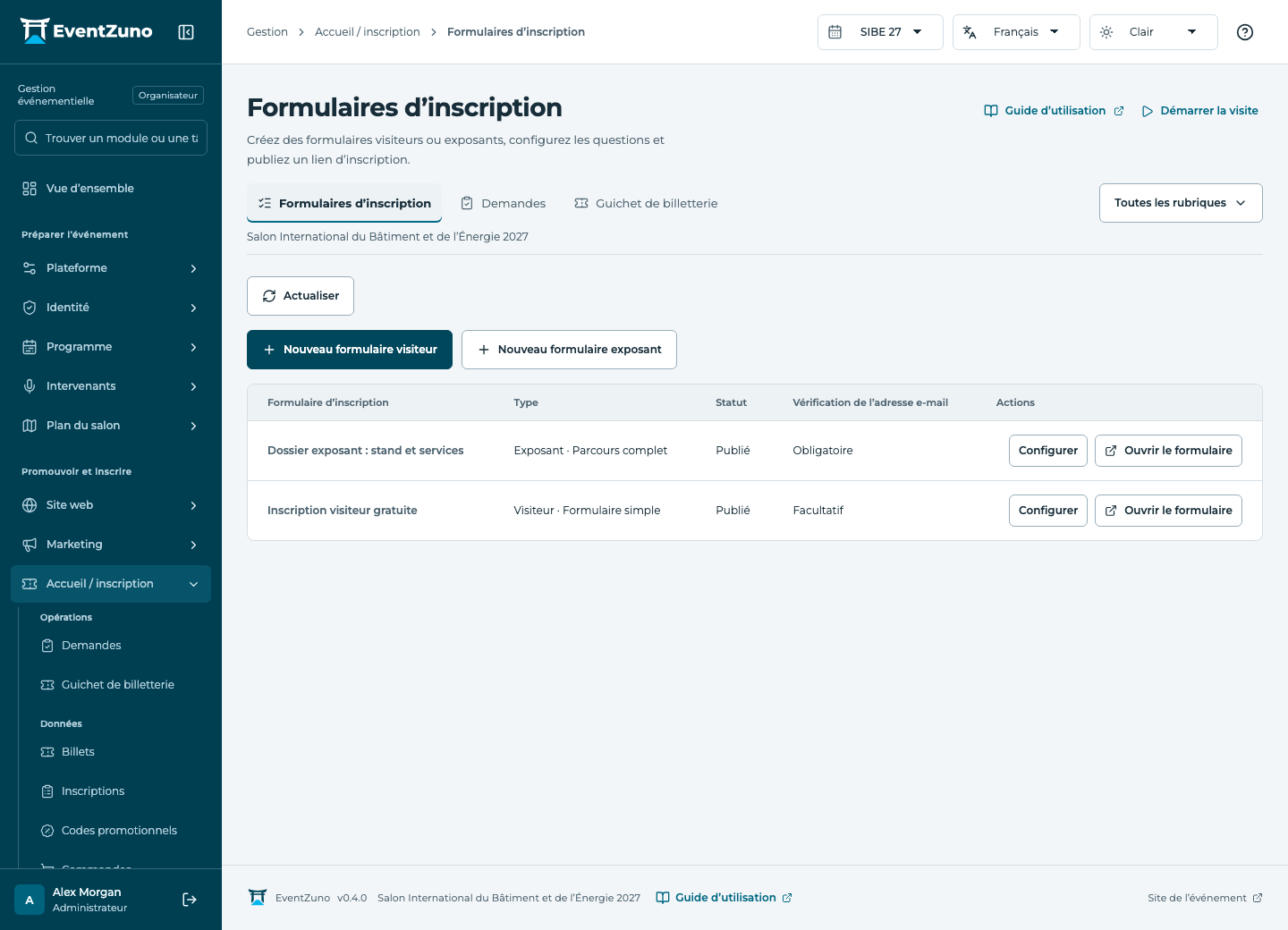Open the Dossier exposant form externally
Image resolution: width=1288 pixels, height=930 pixels.
coord(1168,451)
